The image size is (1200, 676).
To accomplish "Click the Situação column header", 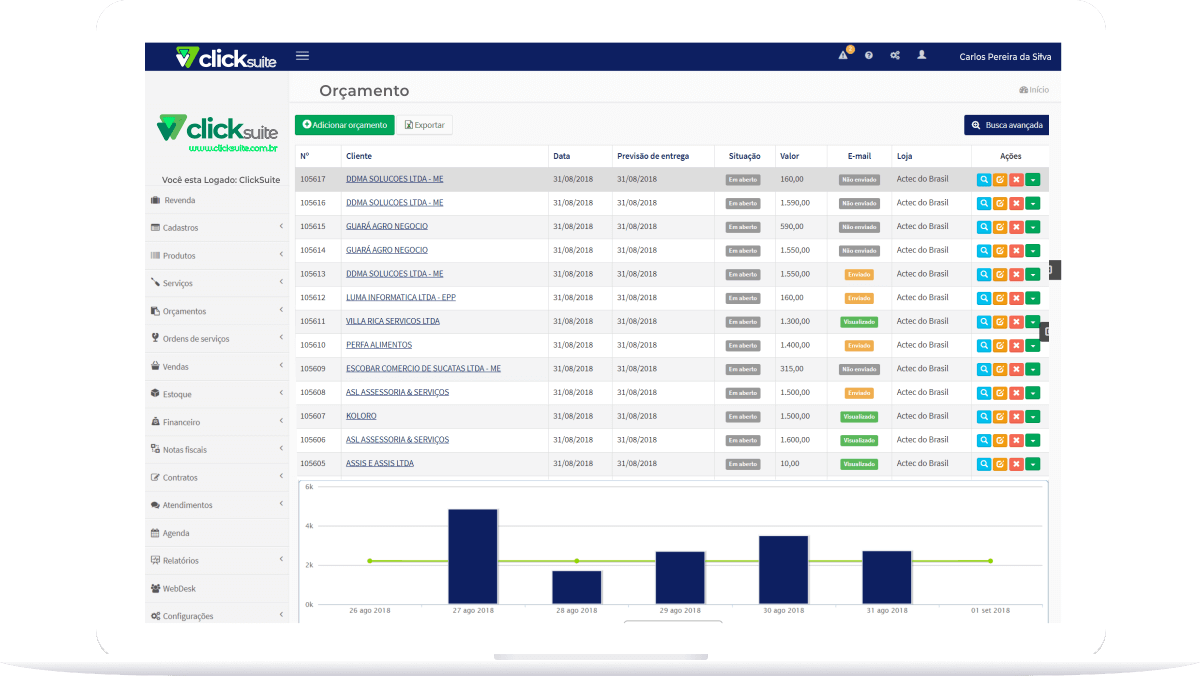I will tap(745, 156).
